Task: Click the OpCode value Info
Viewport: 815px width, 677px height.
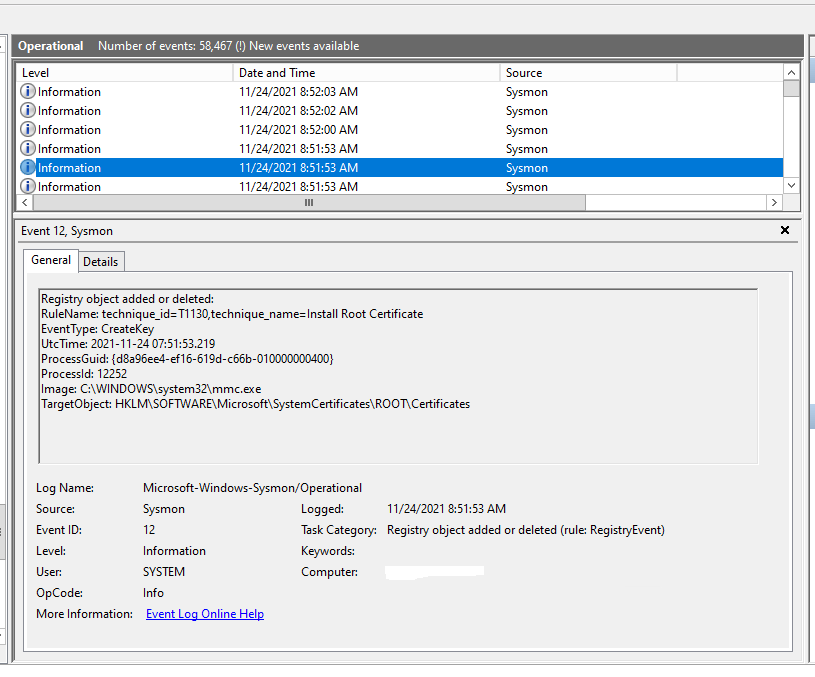Action: (153, 593)
